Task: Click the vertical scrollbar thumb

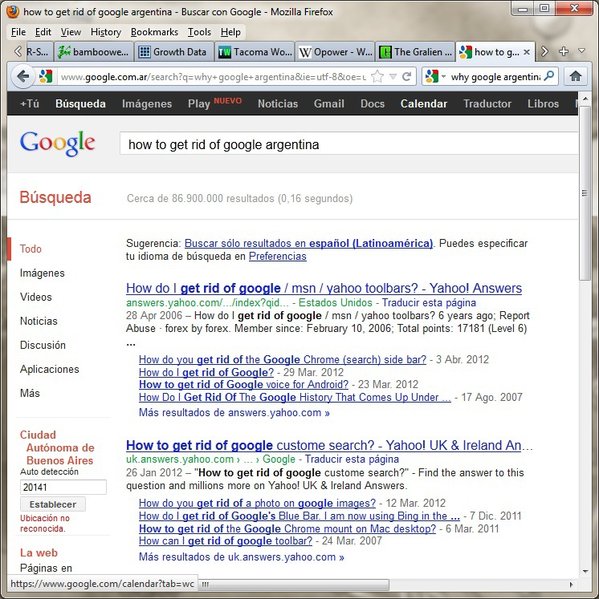Action: click(584, 193)
